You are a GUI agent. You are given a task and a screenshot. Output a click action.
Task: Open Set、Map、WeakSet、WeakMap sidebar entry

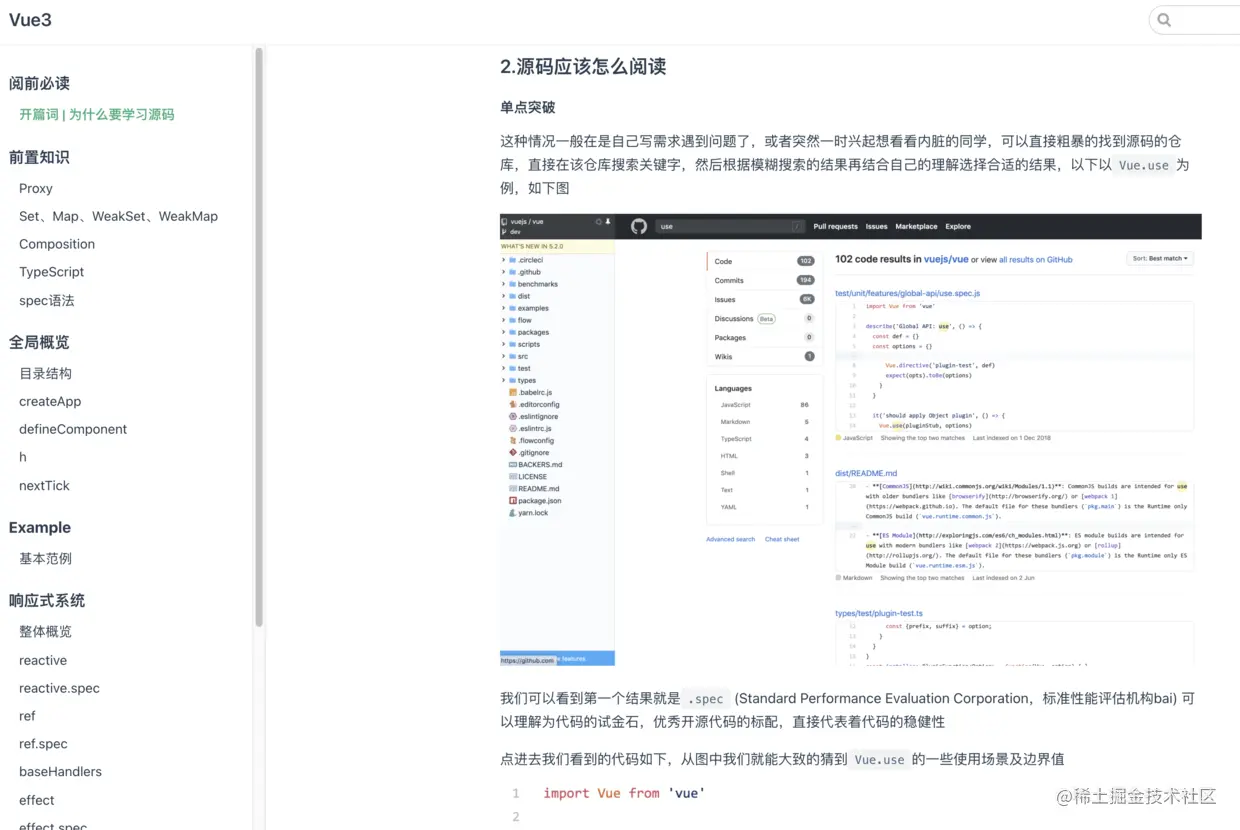118,216
